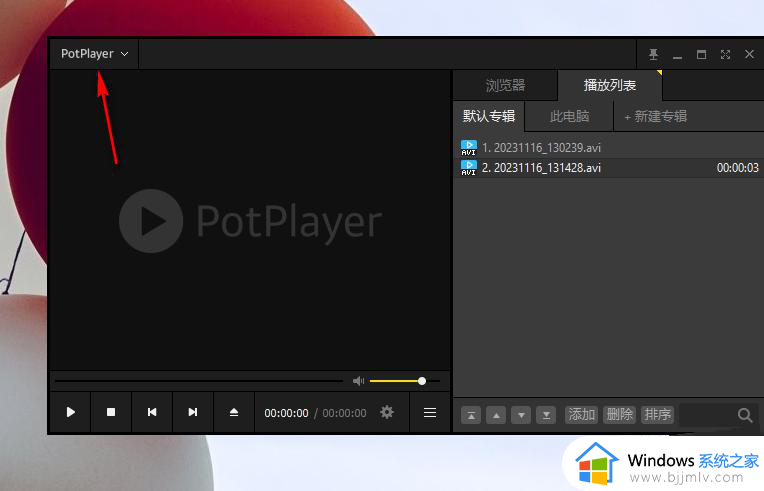Screen dimensions: 764x491
Task: Click the playlist search magnifier icon
Action: 745,415
